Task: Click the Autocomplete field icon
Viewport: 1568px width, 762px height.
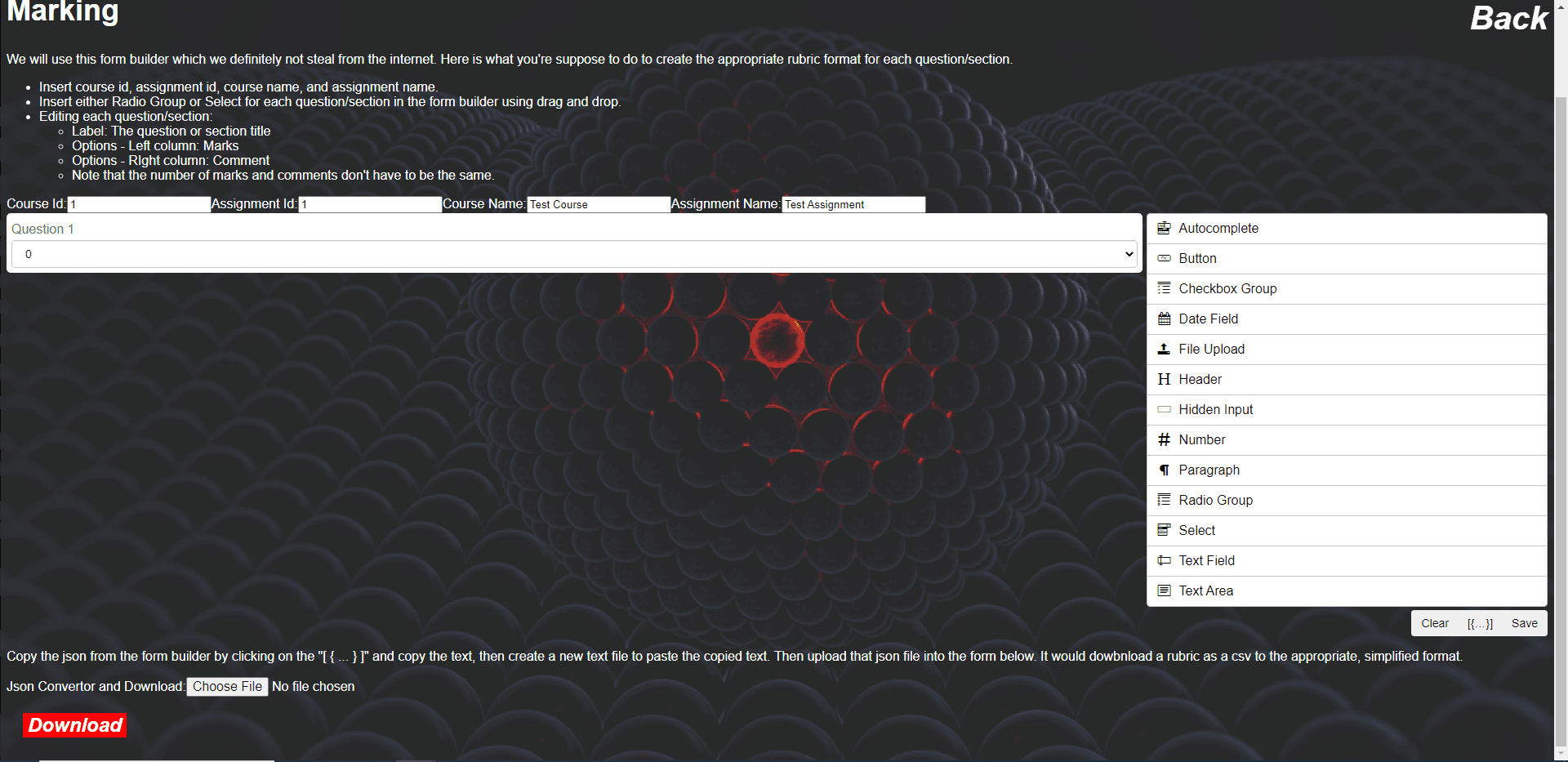Action: pos(1164,229)
